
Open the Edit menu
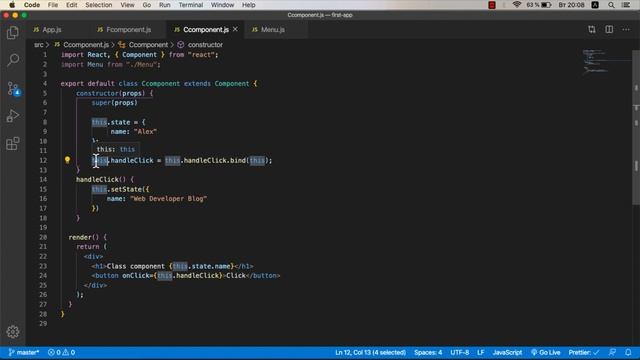coord(71,5)
